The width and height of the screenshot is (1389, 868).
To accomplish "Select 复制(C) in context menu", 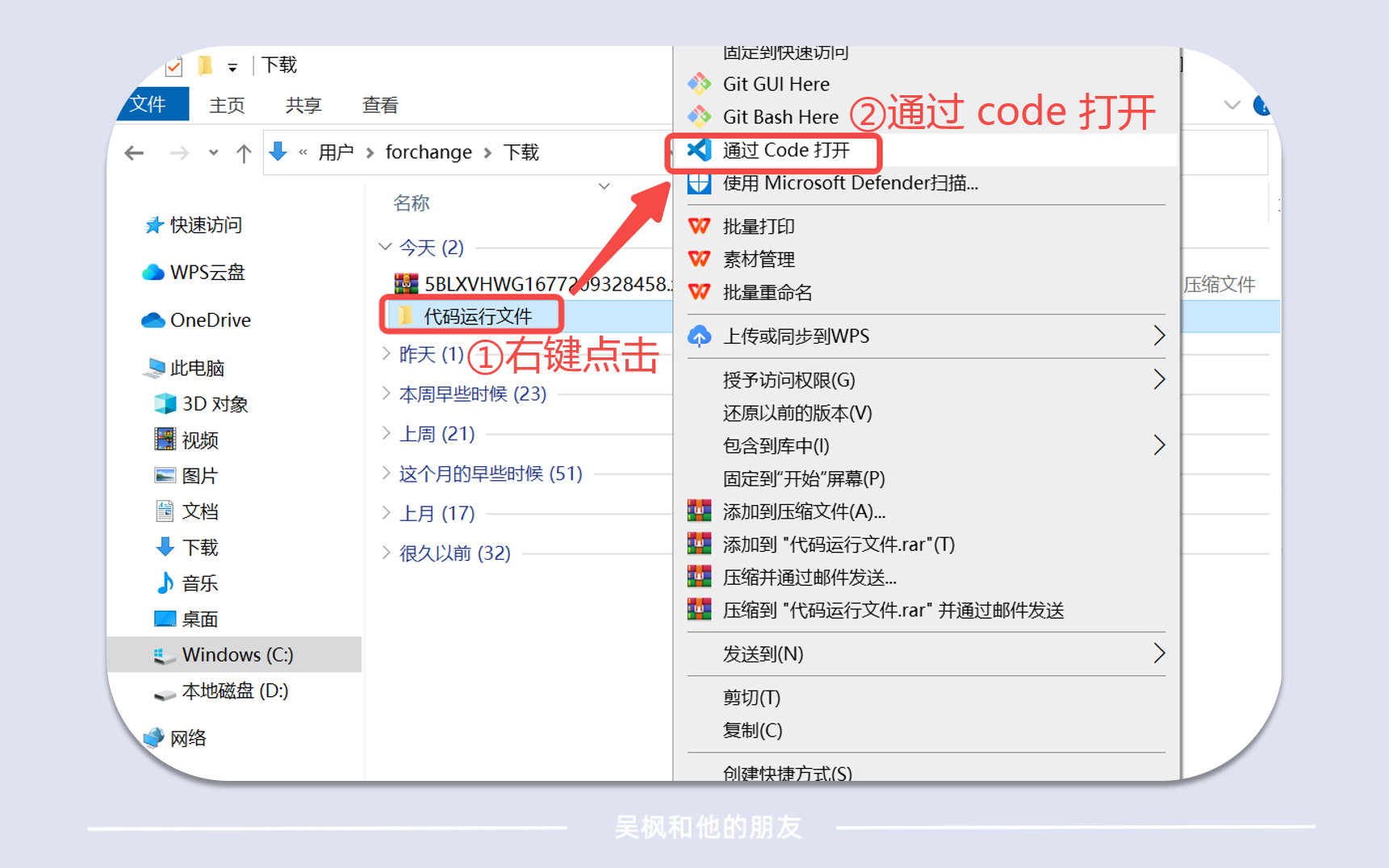I will [927, 730].
